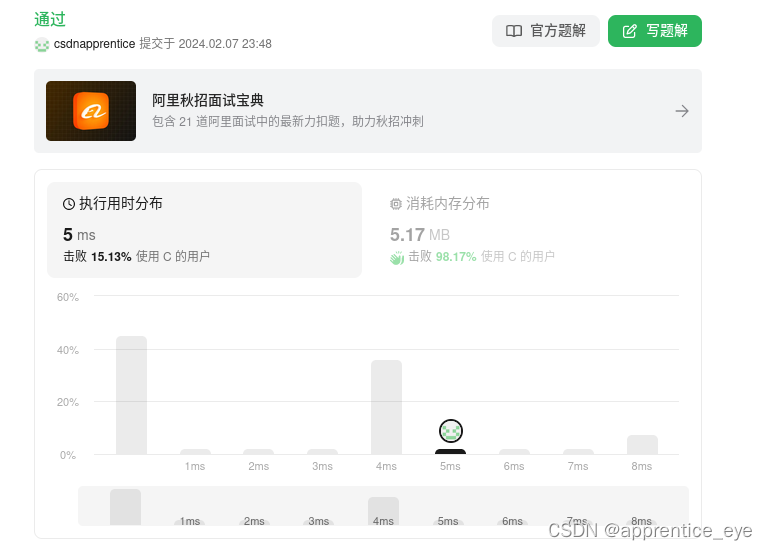This screenshot has width=767, height=550.
Task: Open the csdnapprentice username link
Action: [94, 44]
